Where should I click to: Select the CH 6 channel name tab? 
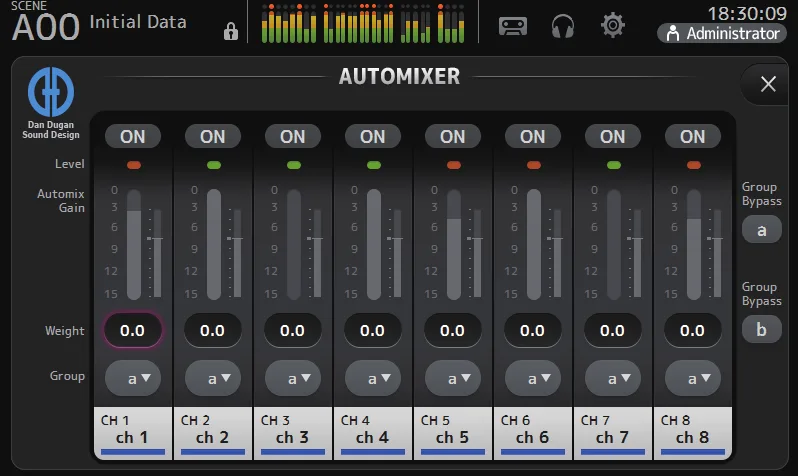532,433
